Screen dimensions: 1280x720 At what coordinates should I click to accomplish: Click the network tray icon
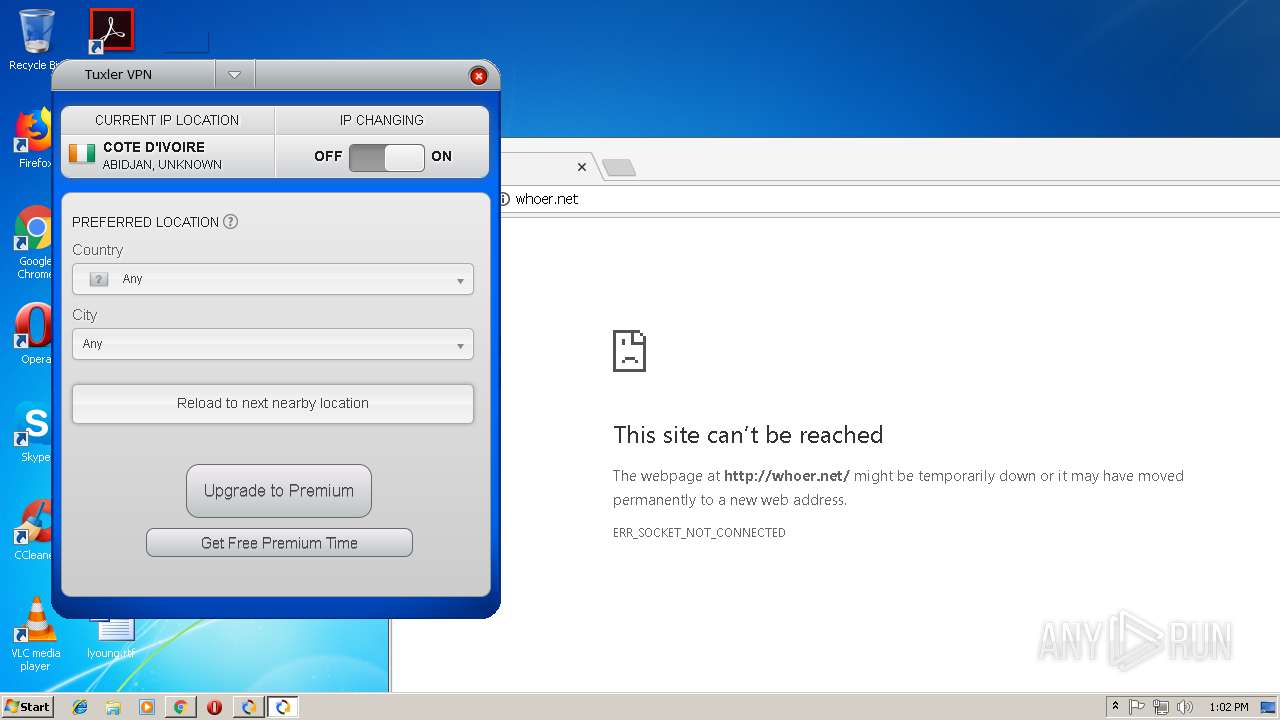(1161, 707)
